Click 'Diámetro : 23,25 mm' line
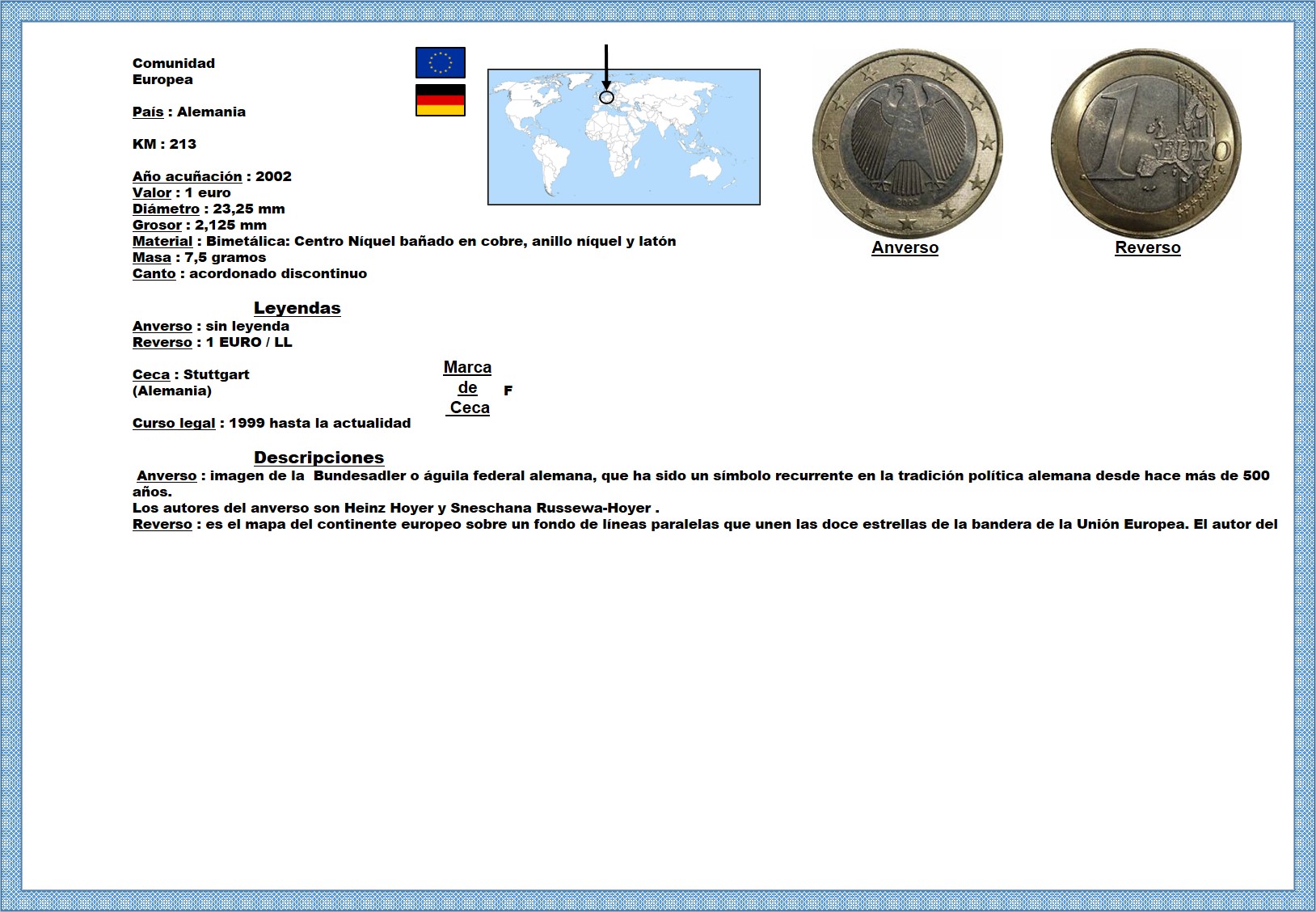1316x912 pixels. point(209,209)
